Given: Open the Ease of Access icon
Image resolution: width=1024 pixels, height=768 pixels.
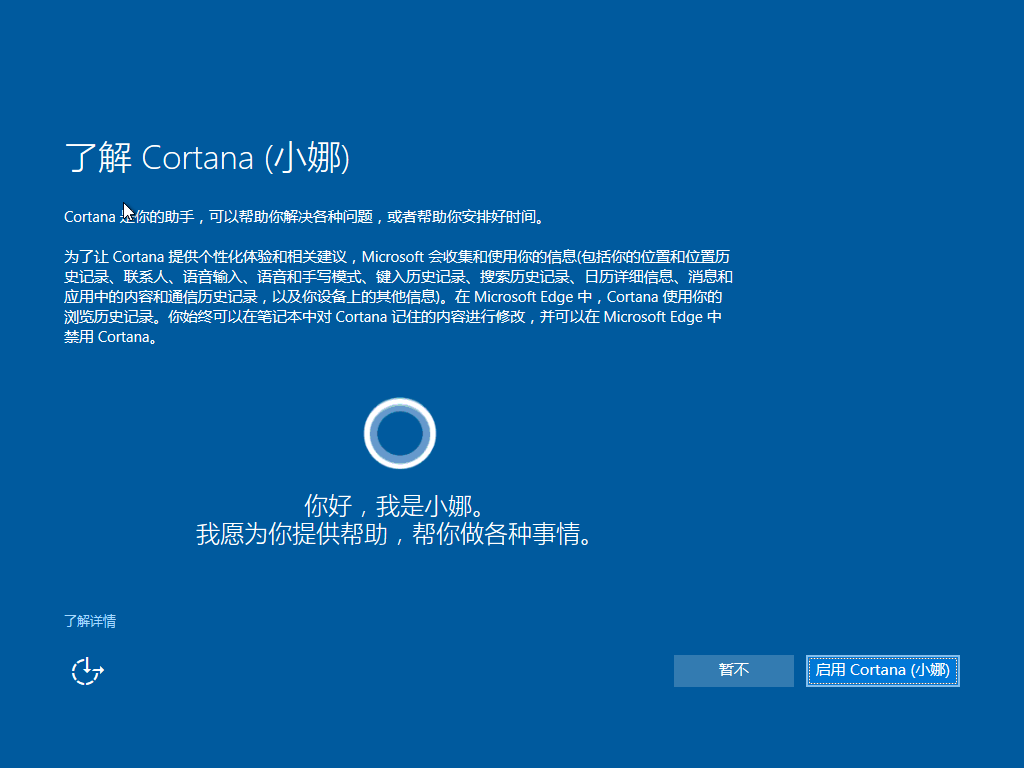Looking at the screenshot, I should click(88, 671).
